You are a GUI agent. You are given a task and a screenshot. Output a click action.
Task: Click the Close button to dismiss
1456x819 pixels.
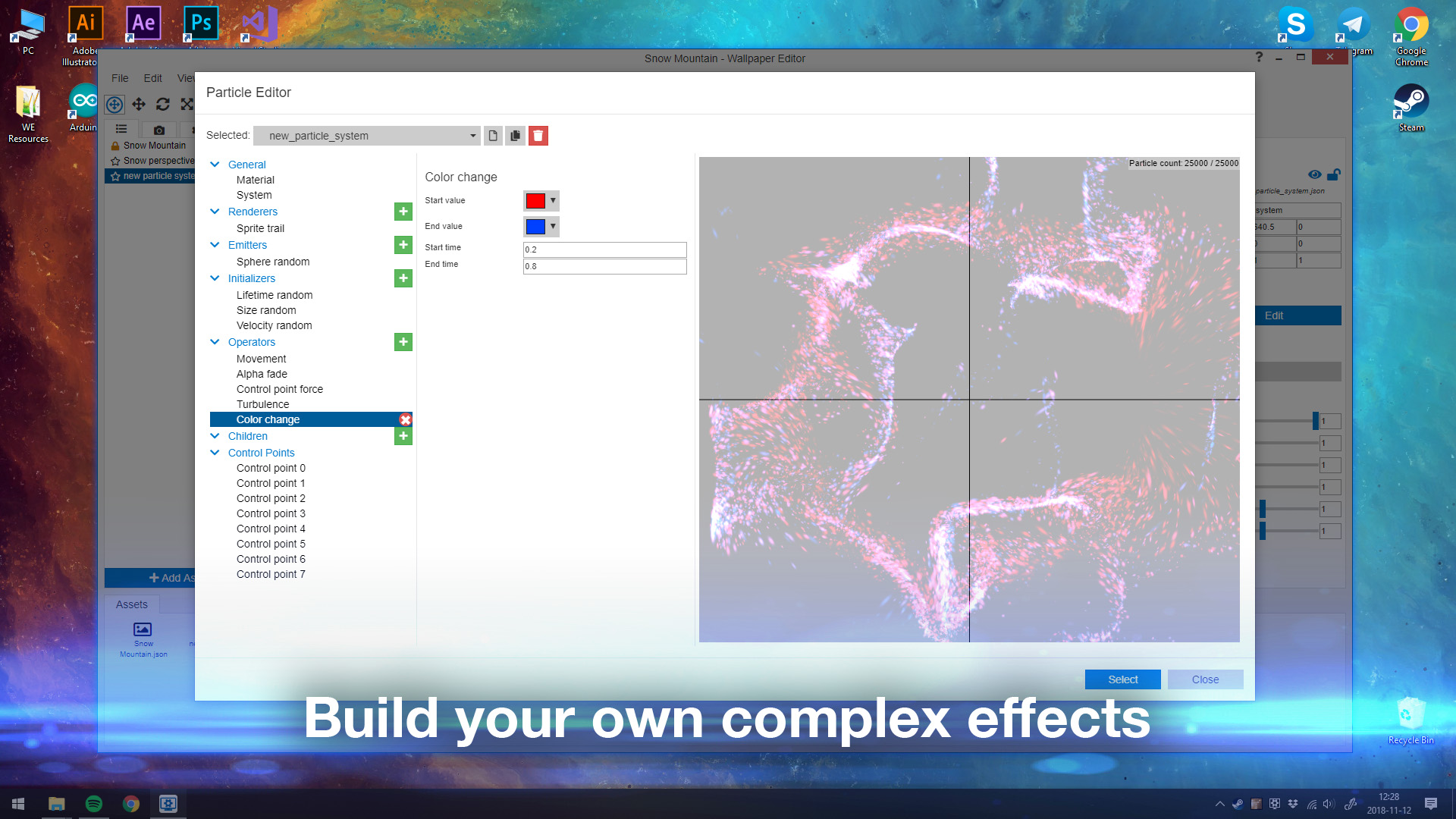(x=1205, y=679)
